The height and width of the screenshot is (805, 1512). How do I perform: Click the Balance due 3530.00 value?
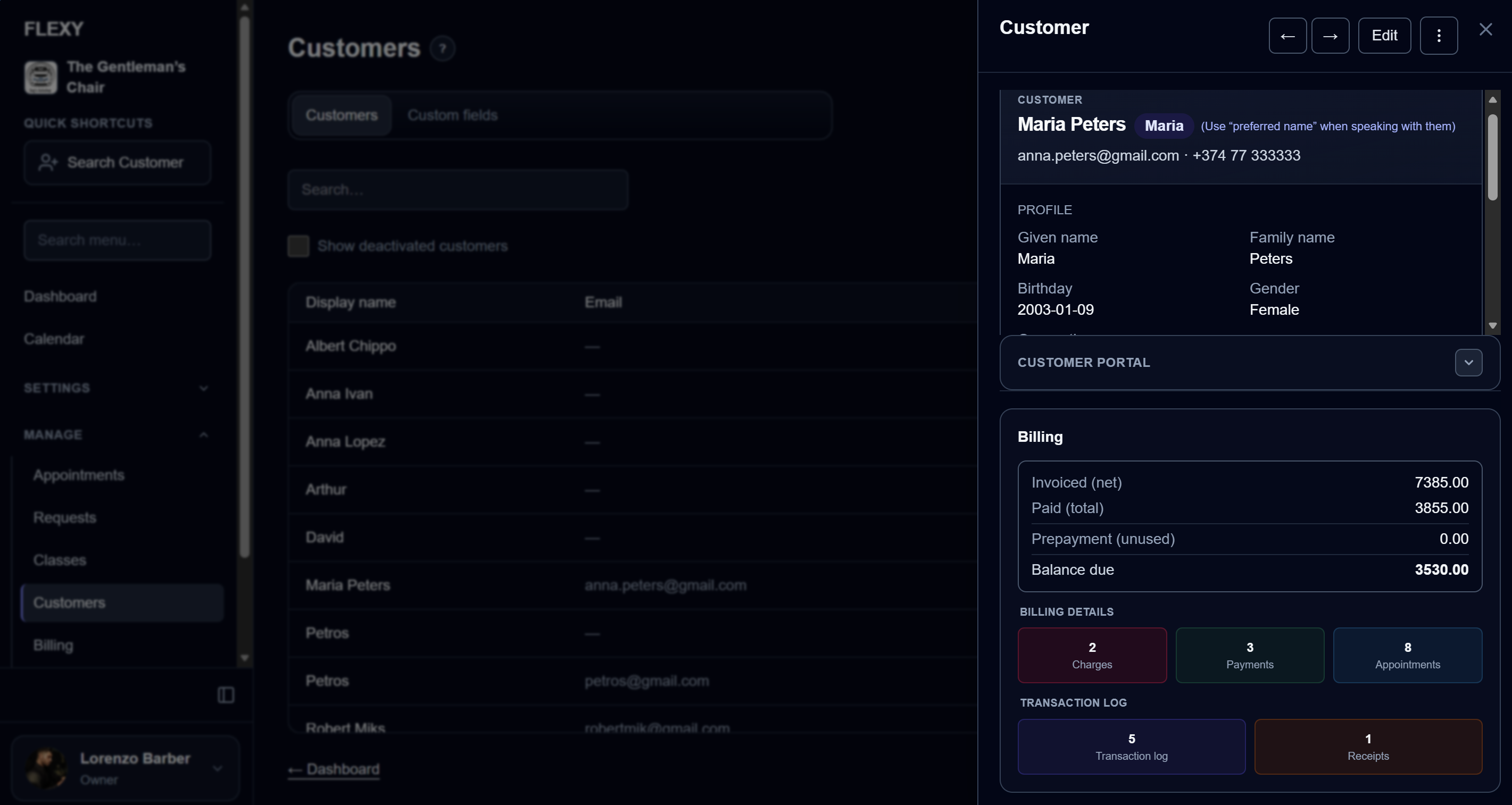[1441, 569]
